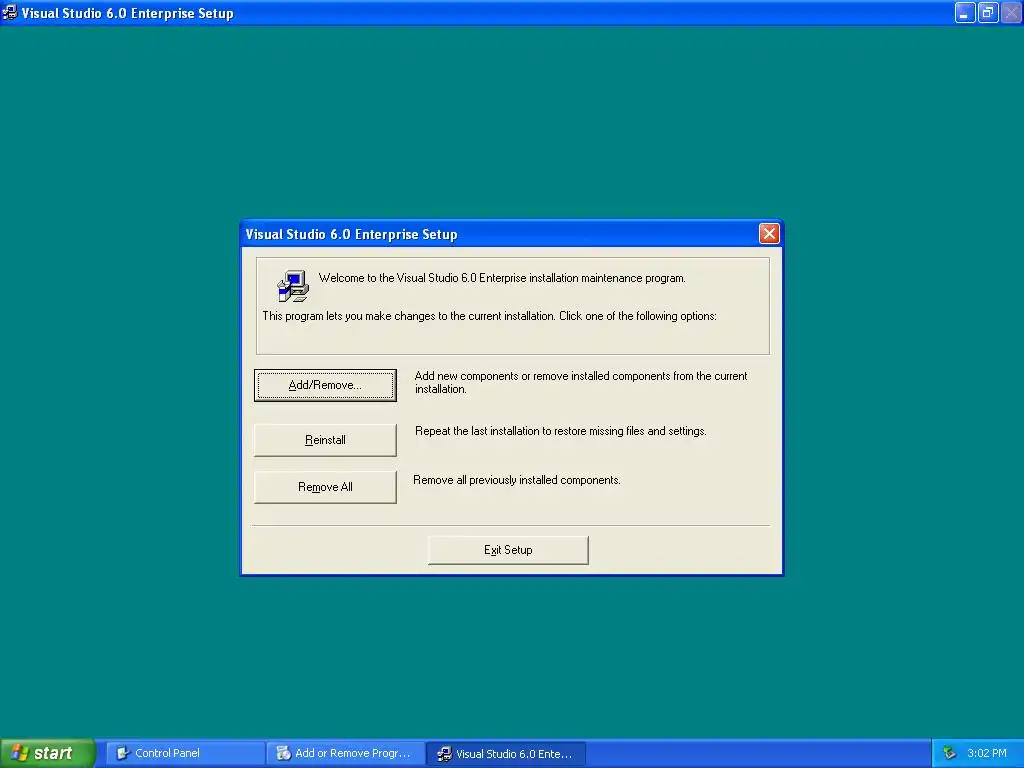This screenshot has height=768, width=1024.
Task: Restore down the main Setup background window
Action: [x=988, y=12]
